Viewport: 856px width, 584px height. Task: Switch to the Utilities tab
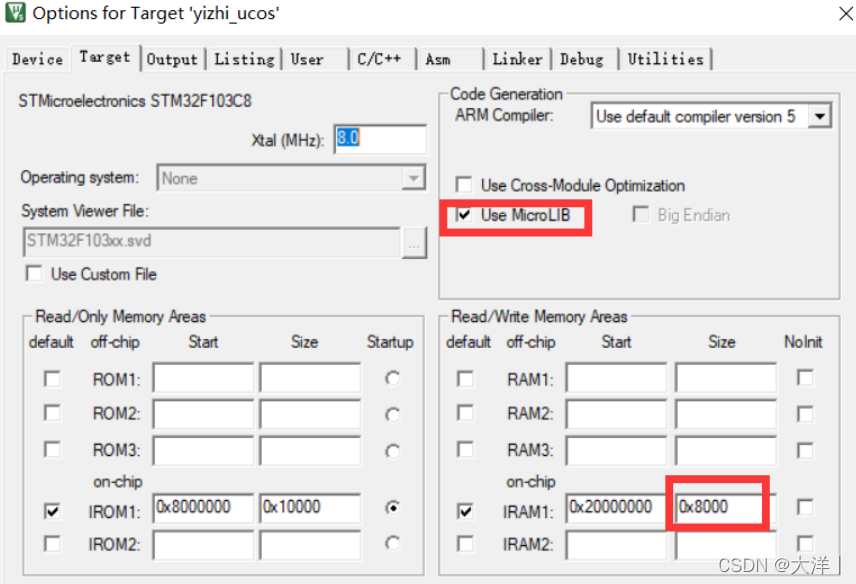(x=665, y=59)
